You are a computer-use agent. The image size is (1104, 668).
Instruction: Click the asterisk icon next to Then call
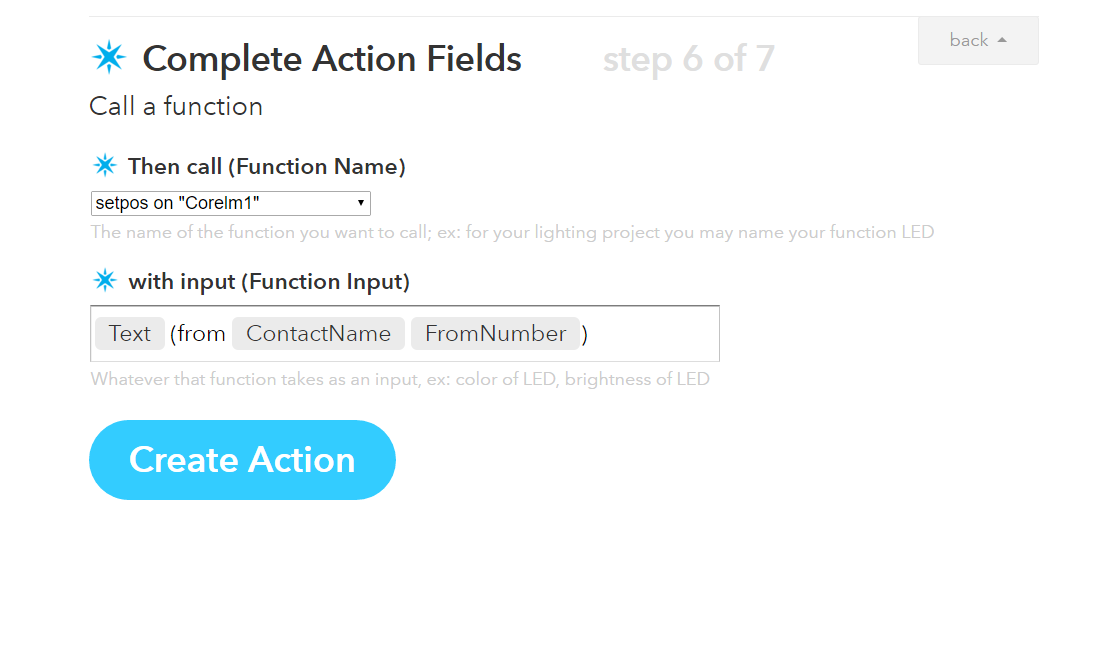coord(105,165)
